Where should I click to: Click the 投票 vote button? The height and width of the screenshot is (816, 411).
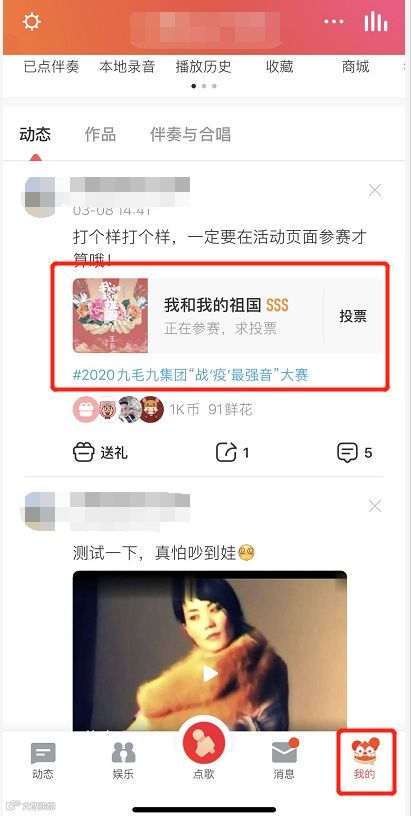tap(353, 316)
